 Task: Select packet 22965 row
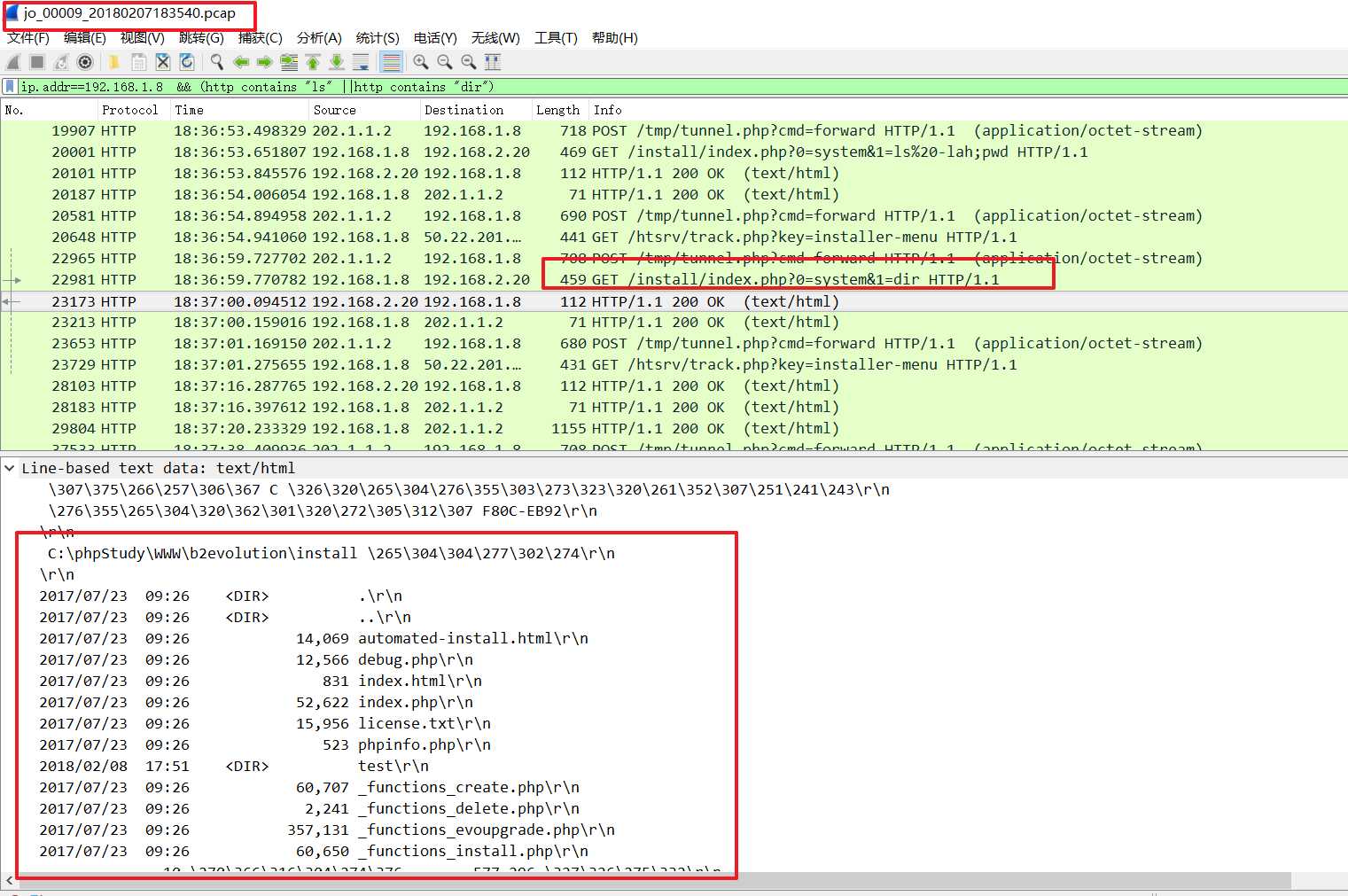pyautogui.click(x=674, y=258)
